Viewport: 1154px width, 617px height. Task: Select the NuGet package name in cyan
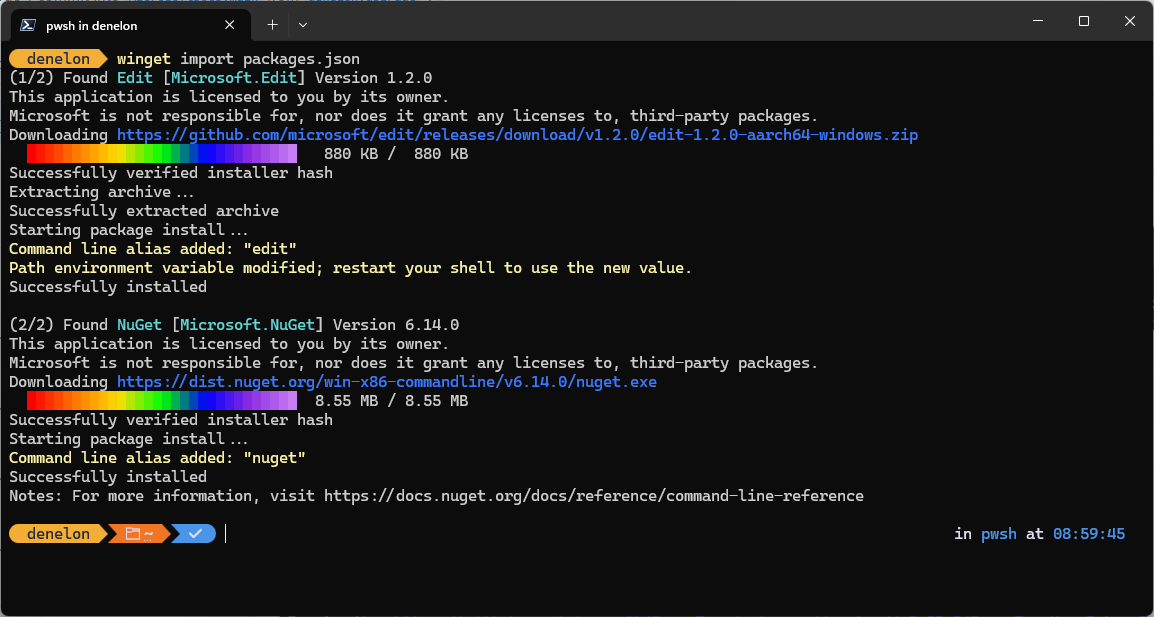138,324
